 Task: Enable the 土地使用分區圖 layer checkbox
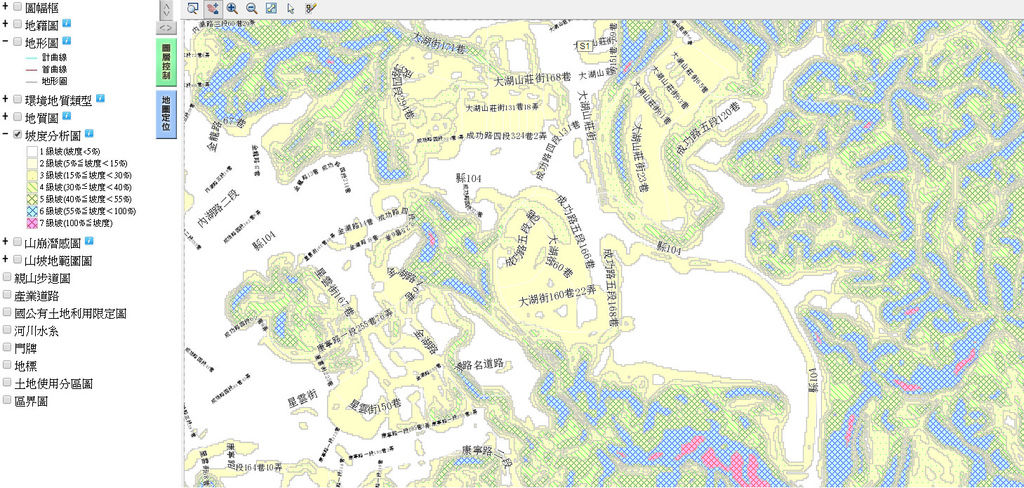pyautogui.click(x=7, y=383)
